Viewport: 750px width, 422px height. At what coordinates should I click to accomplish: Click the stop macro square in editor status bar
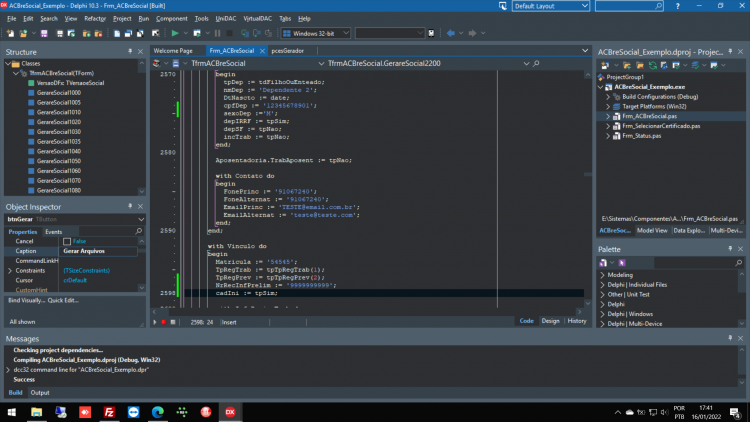tap(173, 322)
